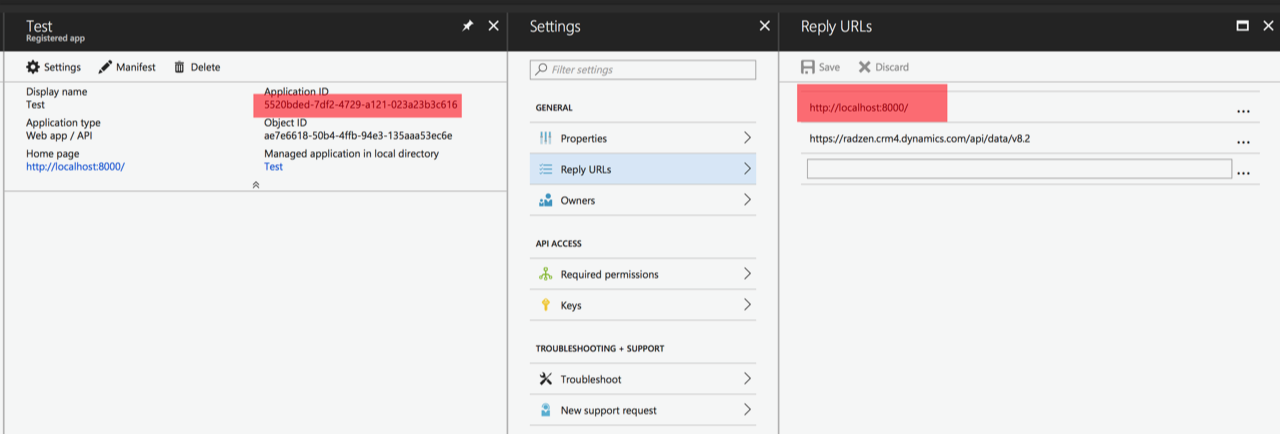Close the Settings blade

pos(765,26)
